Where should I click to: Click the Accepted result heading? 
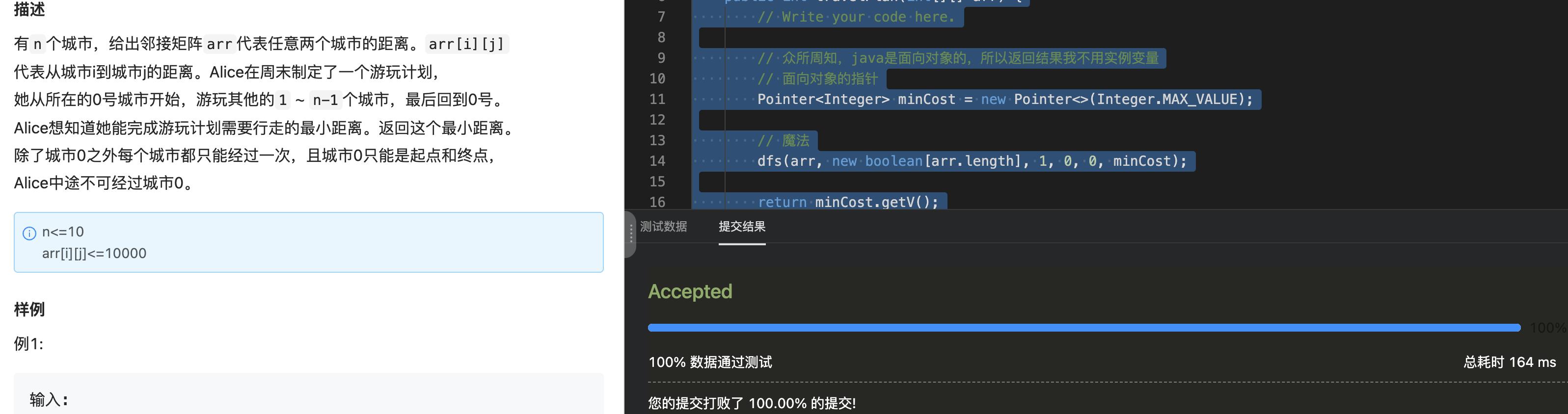690,292
